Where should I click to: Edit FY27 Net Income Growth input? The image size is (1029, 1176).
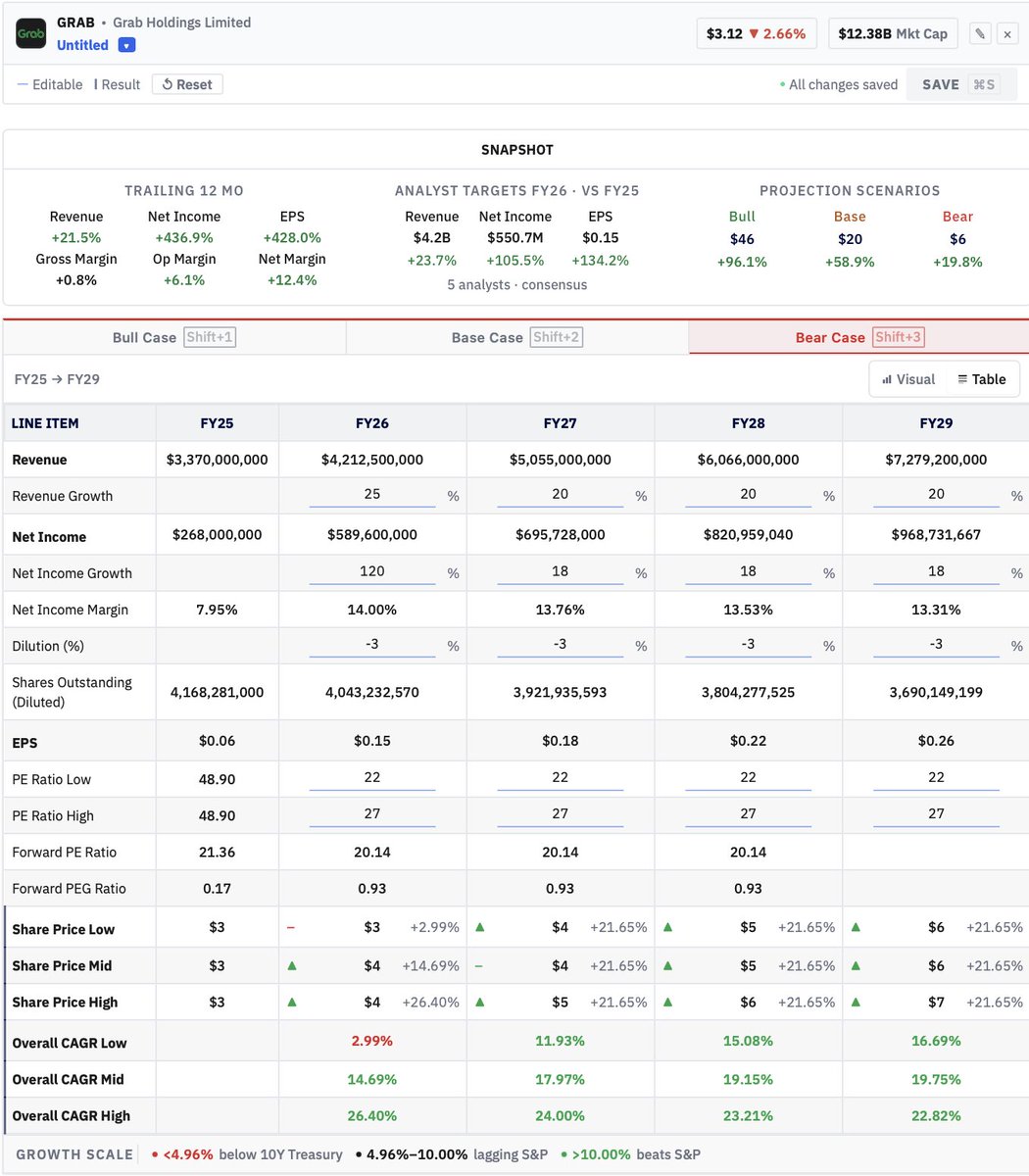tap(561, 571)
